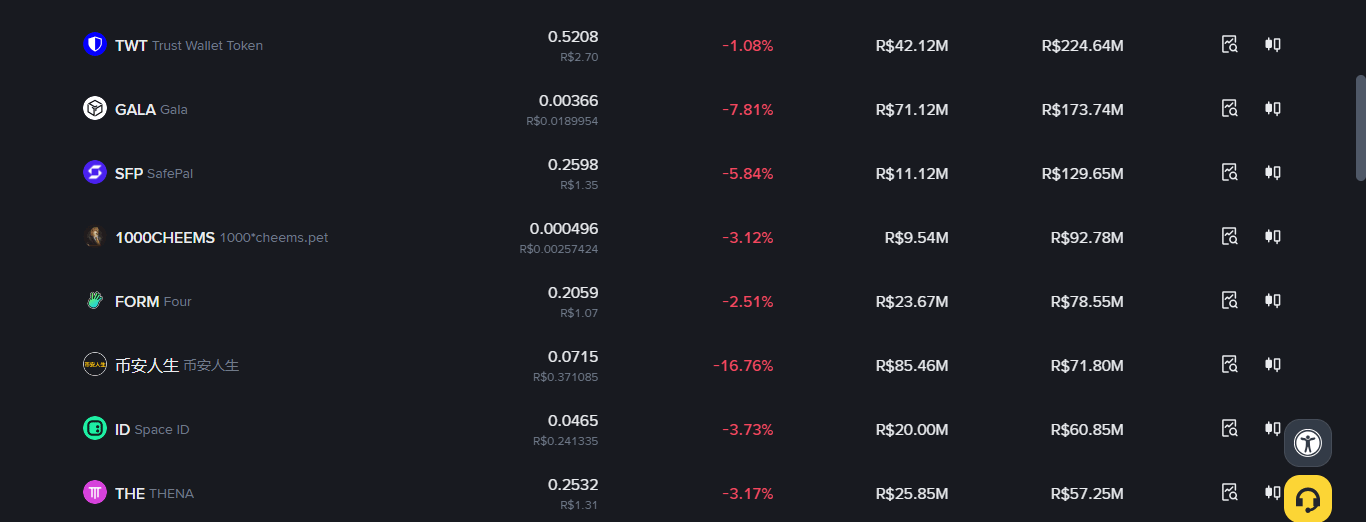Click the Trust Wallet Token coin logo

coord(95,44)
